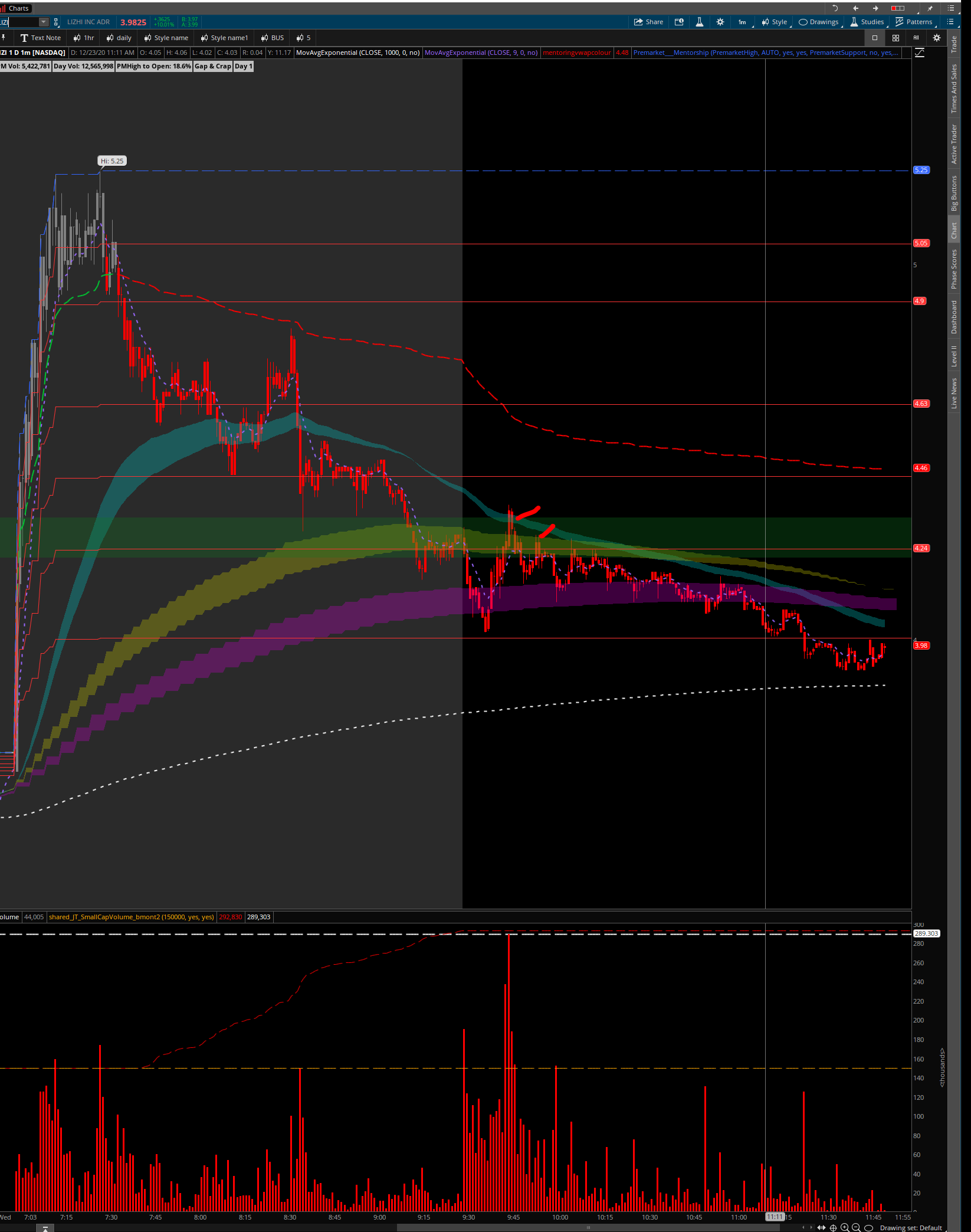Click the 289.303 volume axis label
The width and height of the screenshot is (971, 1232).
[x=926, y=933]
